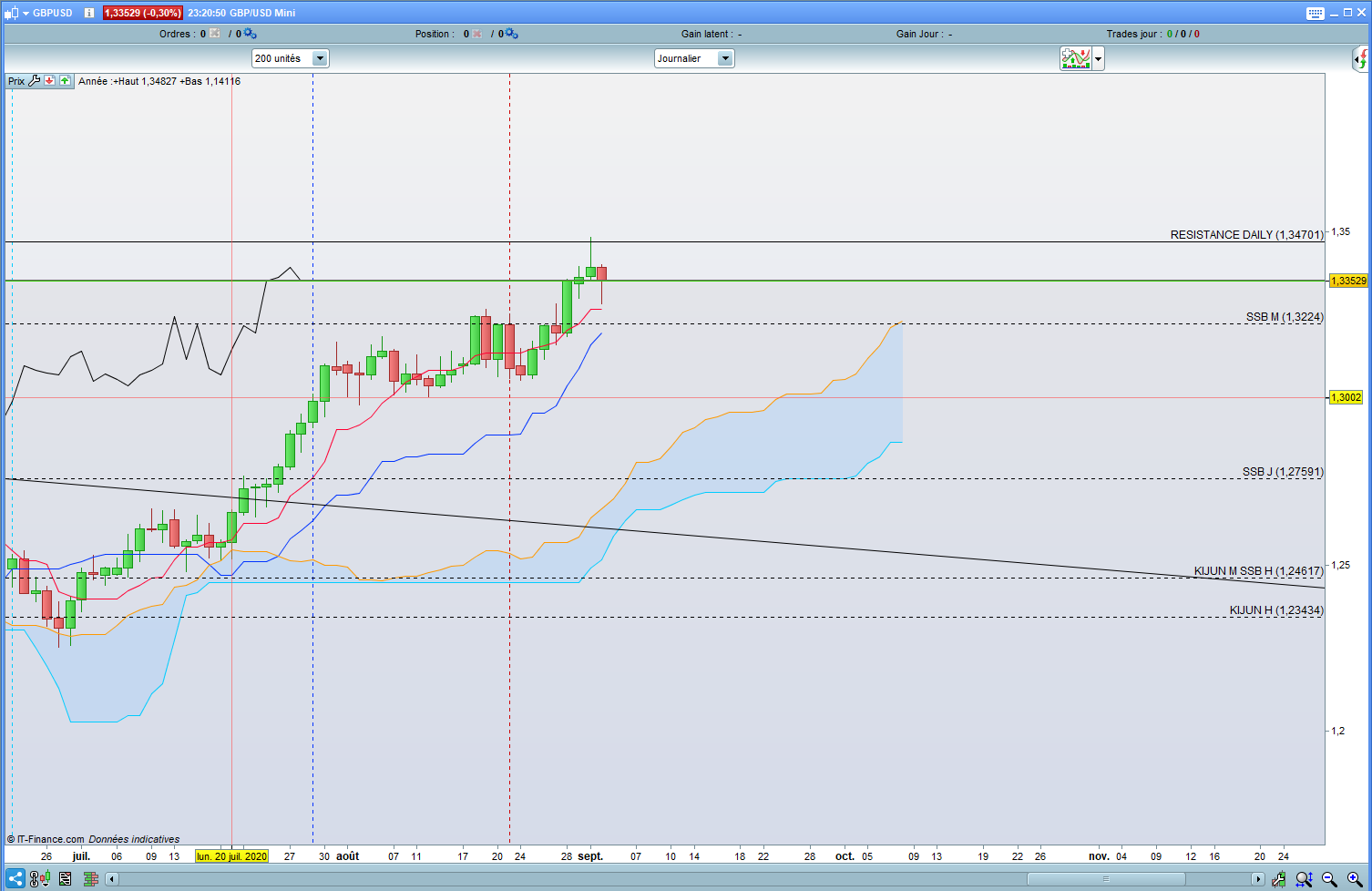
Task: Activate the zoom selection magnifier
Action: (1305, 879)
